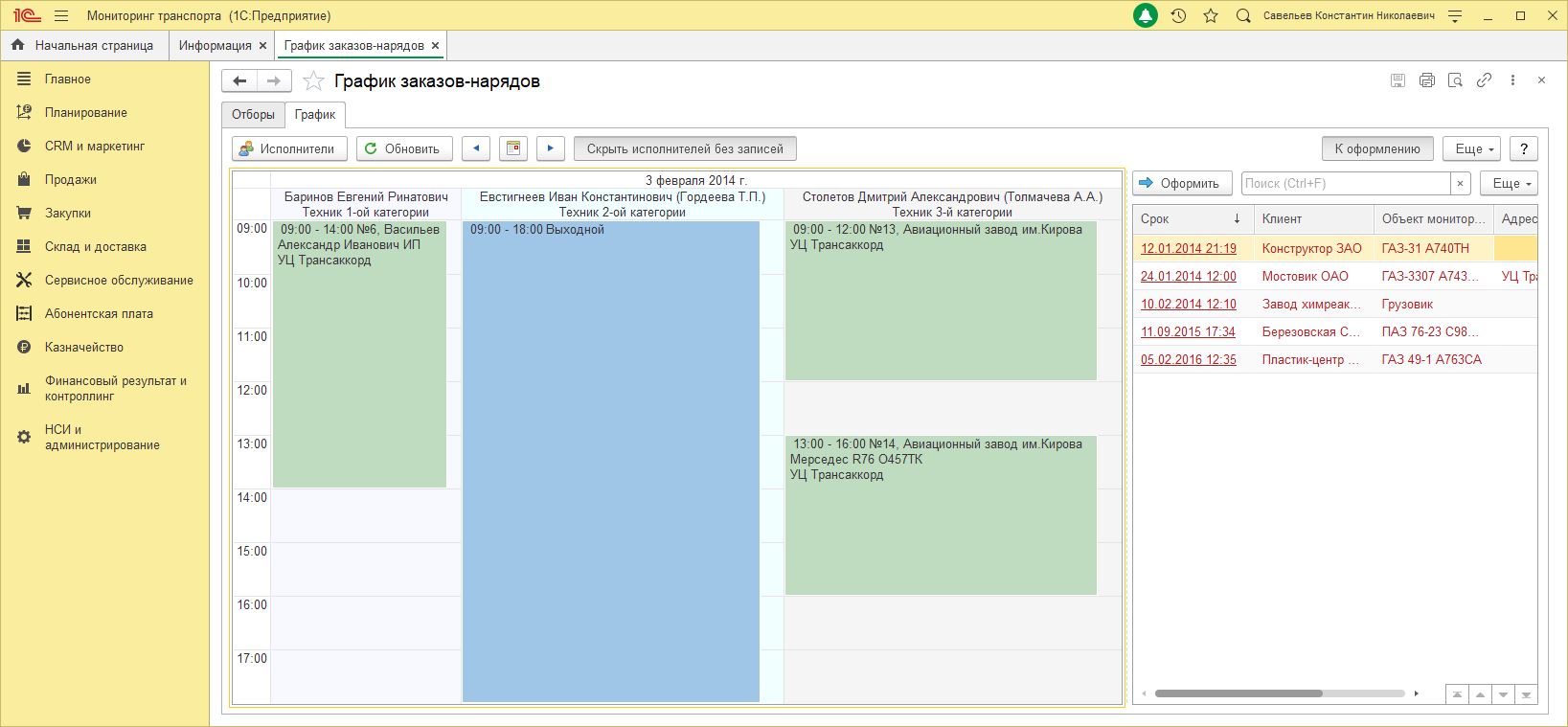Image resolution: width=1568 pixels, height=727 pixels.
Task: Toggle Скрыть исполнителей без записей
Action: click(685, 148)
